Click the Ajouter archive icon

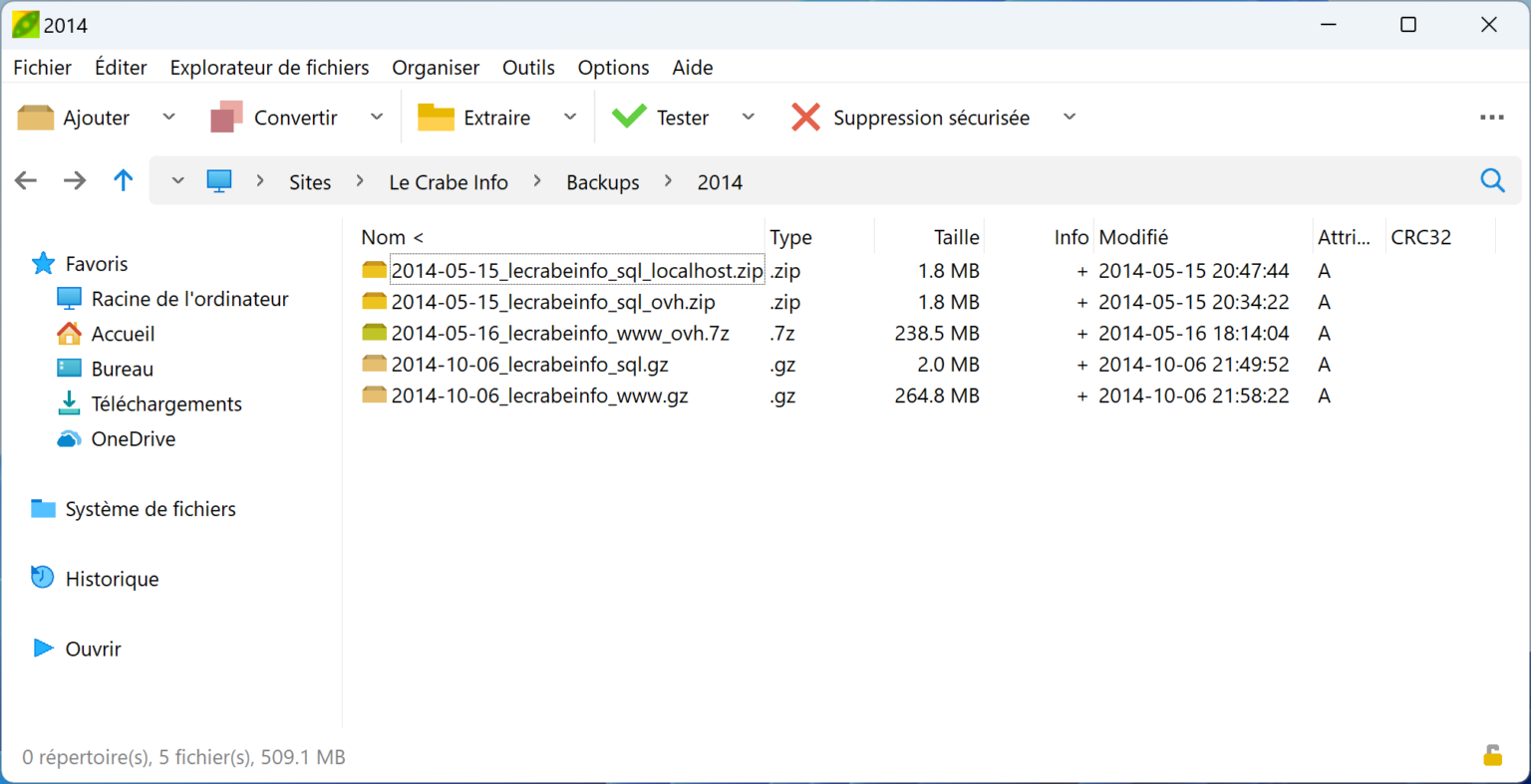(36, 117)
